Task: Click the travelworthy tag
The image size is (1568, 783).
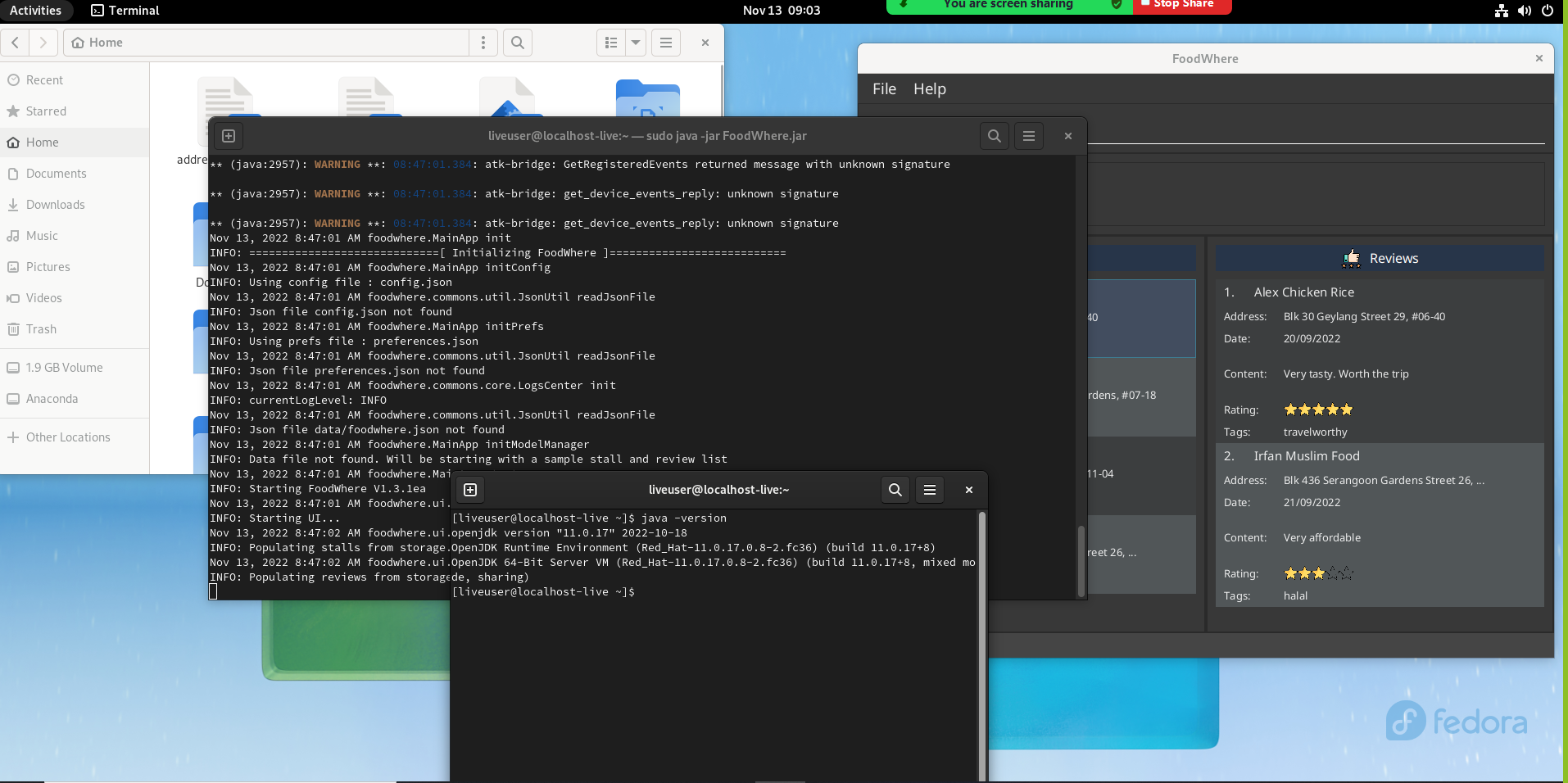Action: 1315,432
